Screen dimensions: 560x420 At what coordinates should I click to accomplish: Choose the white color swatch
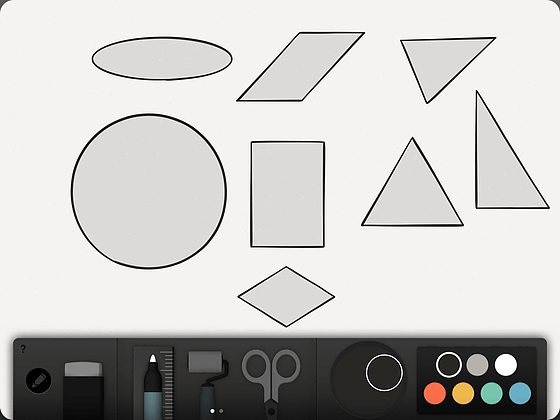pos(506,365)
